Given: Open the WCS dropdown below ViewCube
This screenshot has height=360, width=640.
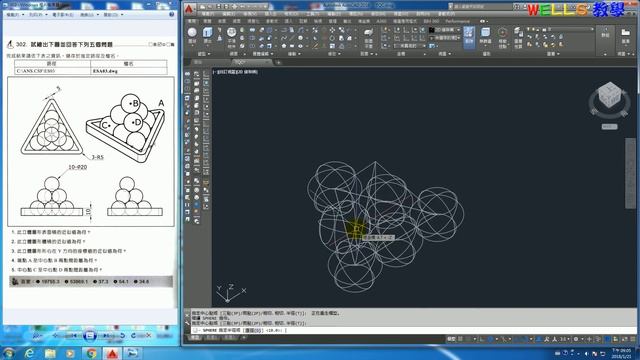Looking at the screenshot, I should (x=609, y=127).
